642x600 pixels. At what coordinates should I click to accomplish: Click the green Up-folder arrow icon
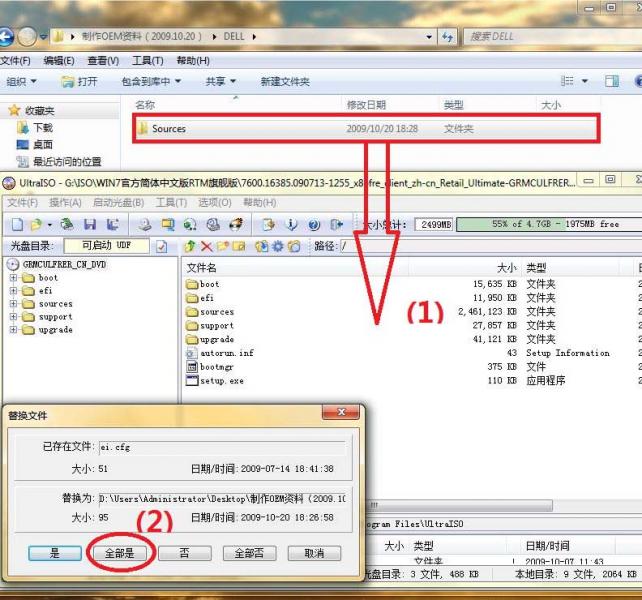pyautogui.click(x=190, y=246)
